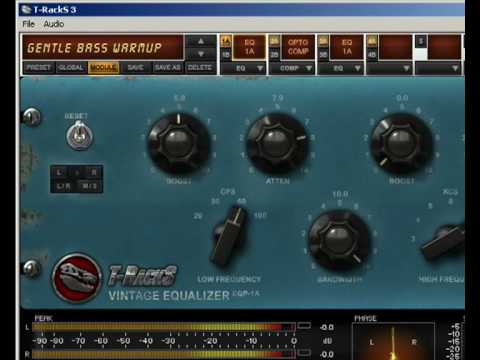Open the COMP module dropdown
The height and width of the screenshot is (360, 480).
[292, 68]
